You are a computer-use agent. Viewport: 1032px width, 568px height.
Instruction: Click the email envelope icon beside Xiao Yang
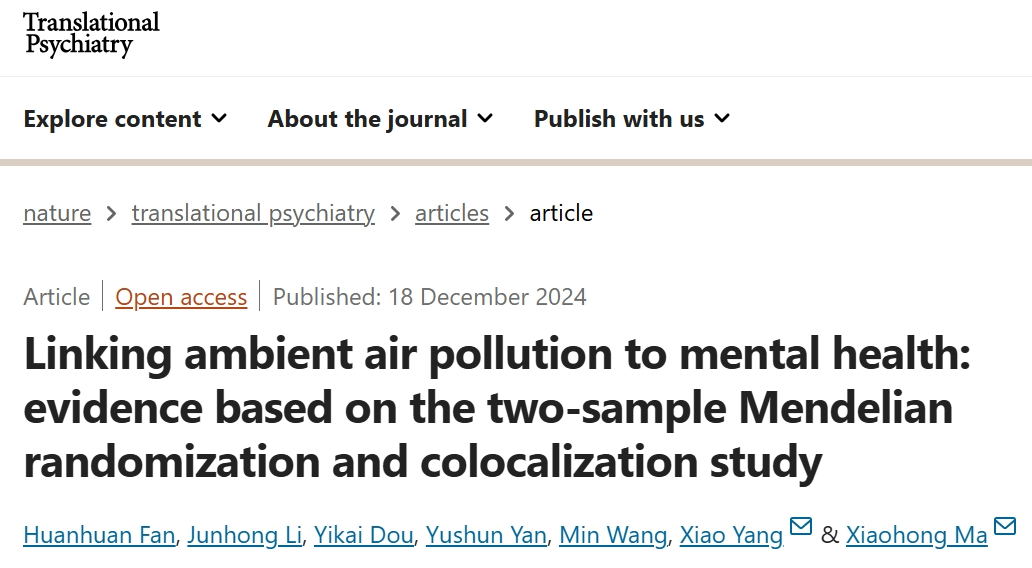[800, 527]
